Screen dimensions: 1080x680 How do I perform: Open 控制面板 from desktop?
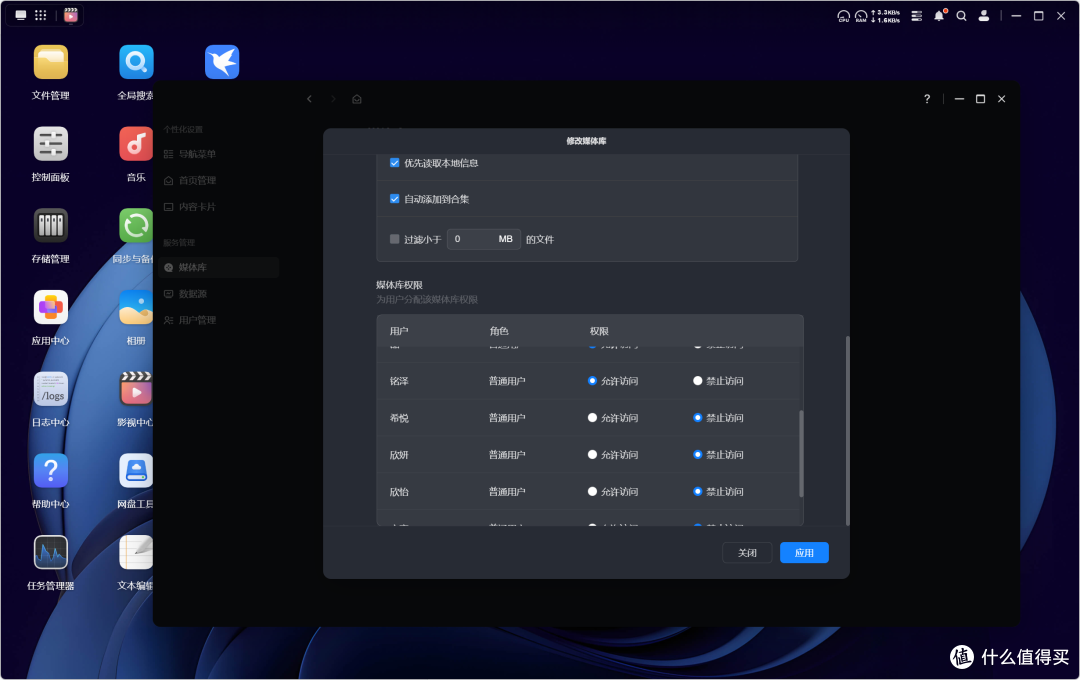pos(50,144)
